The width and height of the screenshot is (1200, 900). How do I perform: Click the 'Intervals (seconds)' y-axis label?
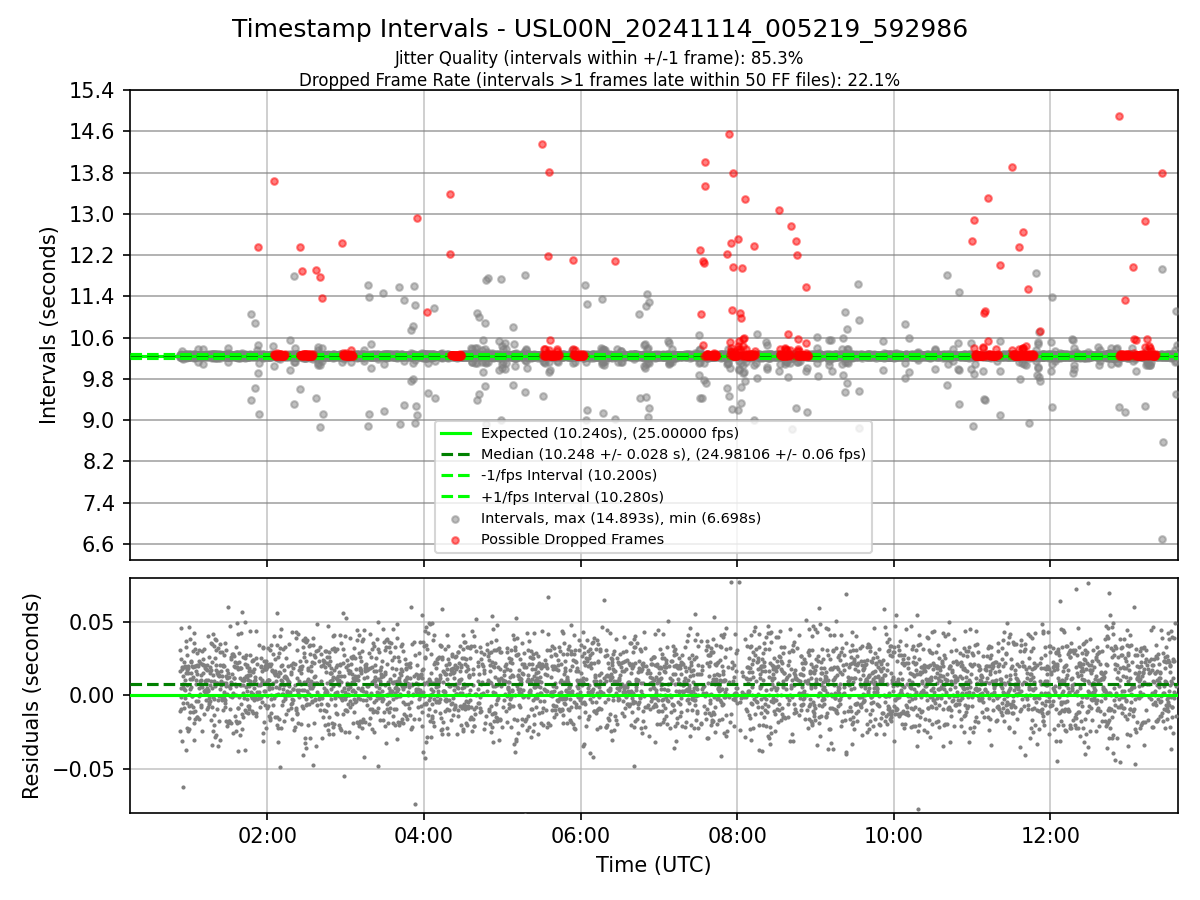(48, 325)
